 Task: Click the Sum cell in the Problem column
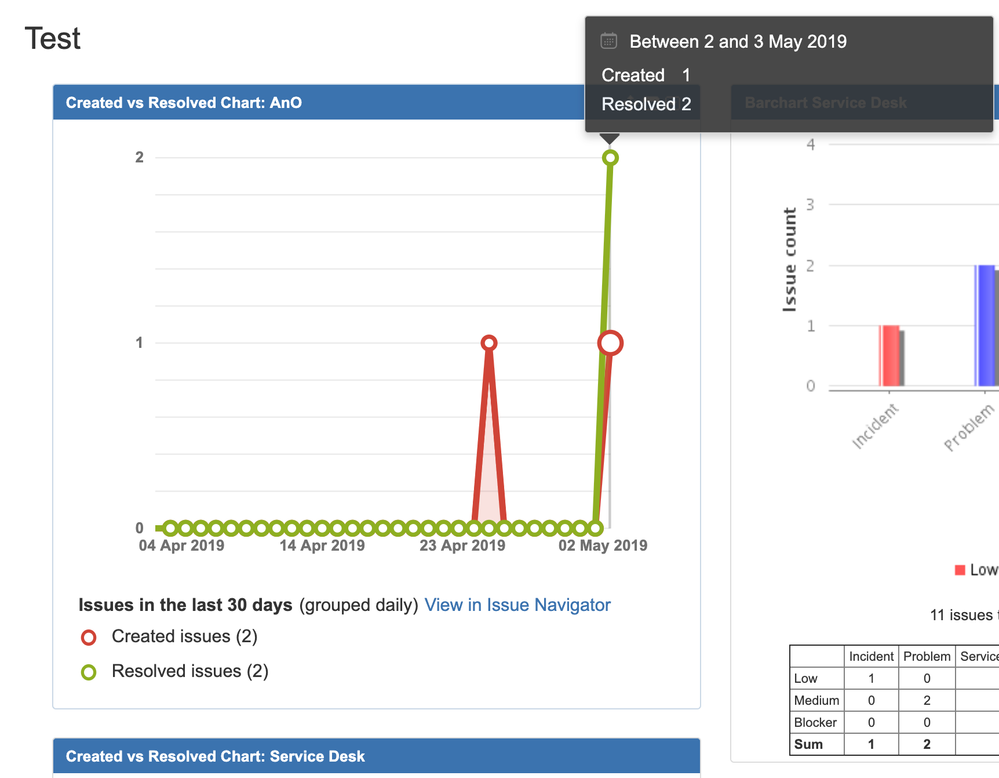(x=926, y=744)
